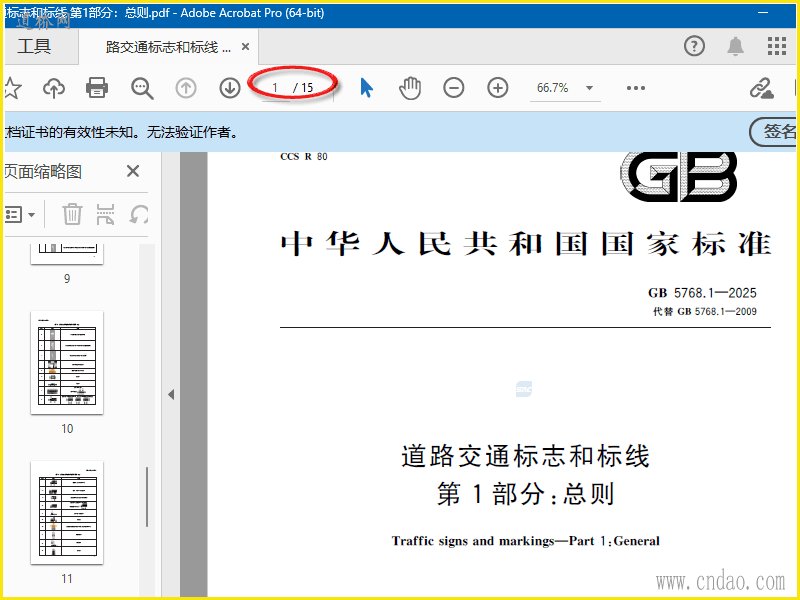Image resolution: width=800 pixels, height=600 pixels.
Task: Zoom out with the minus icon
Action: (454, 88)
